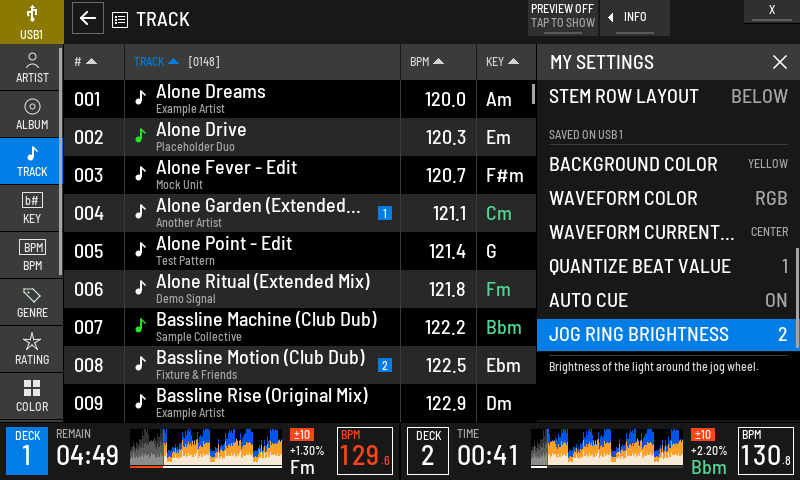Select JOG RING BRIGHTNESS setting
This screenshot has height=480, width=800.
(x=667, y=335)
